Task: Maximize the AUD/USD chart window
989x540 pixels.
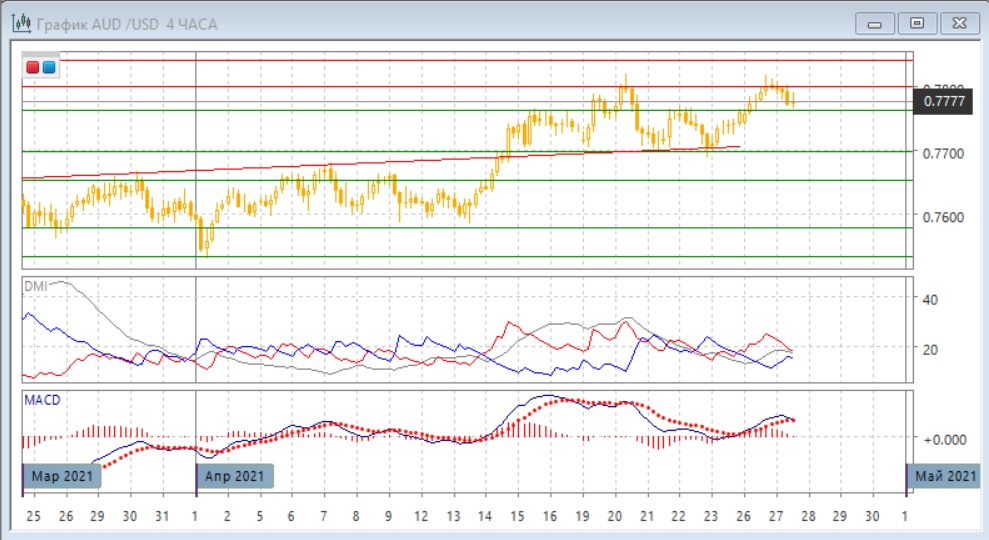Action: pos(916,22)
